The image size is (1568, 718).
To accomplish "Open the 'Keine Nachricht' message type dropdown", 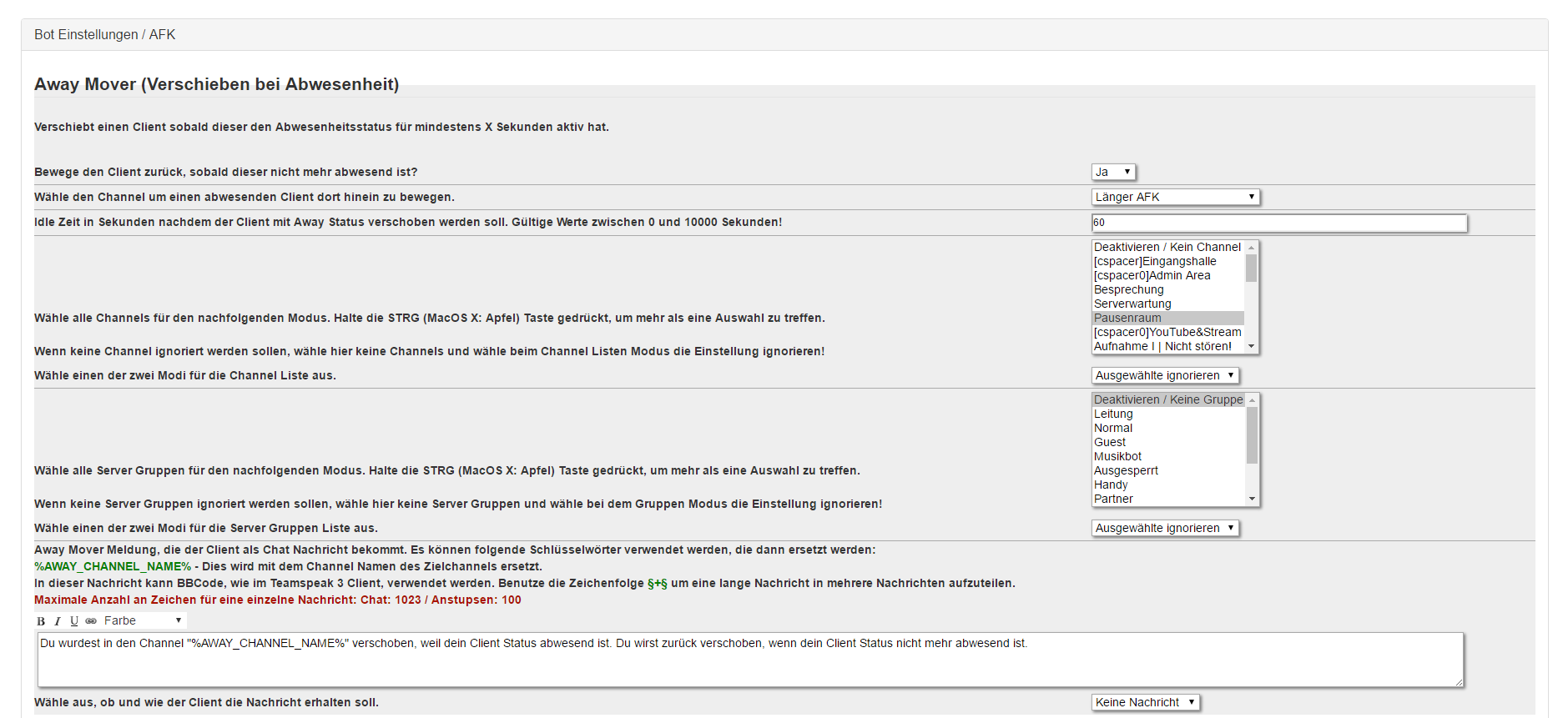I will pyautogui.click(x=1145, y=702).
